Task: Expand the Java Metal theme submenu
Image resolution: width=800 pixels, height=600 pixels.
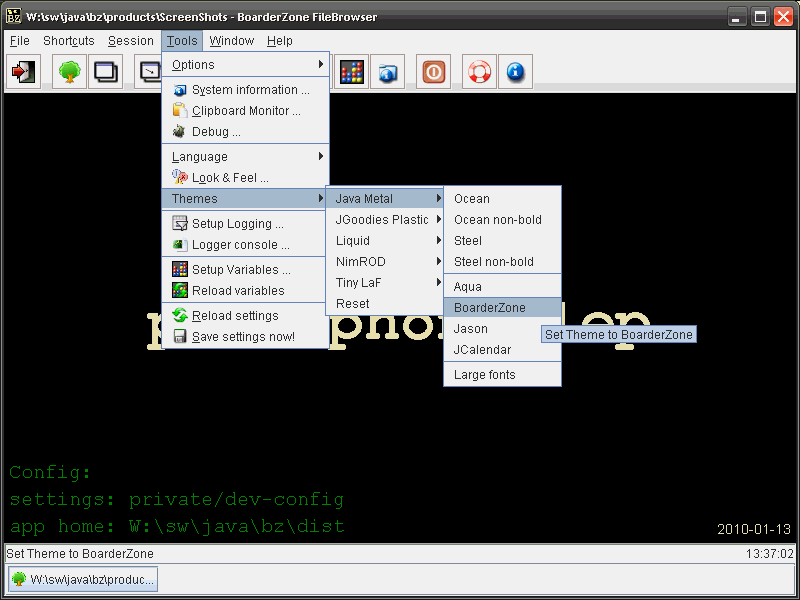Action: tap(385, 198)
